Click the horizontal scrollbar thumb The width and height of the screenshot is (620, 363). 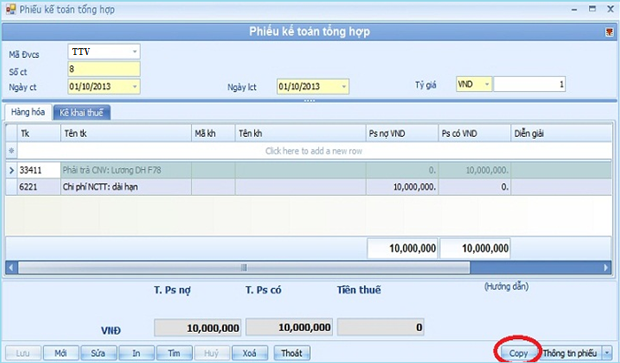pyautogui.click(x=244, y=268)
